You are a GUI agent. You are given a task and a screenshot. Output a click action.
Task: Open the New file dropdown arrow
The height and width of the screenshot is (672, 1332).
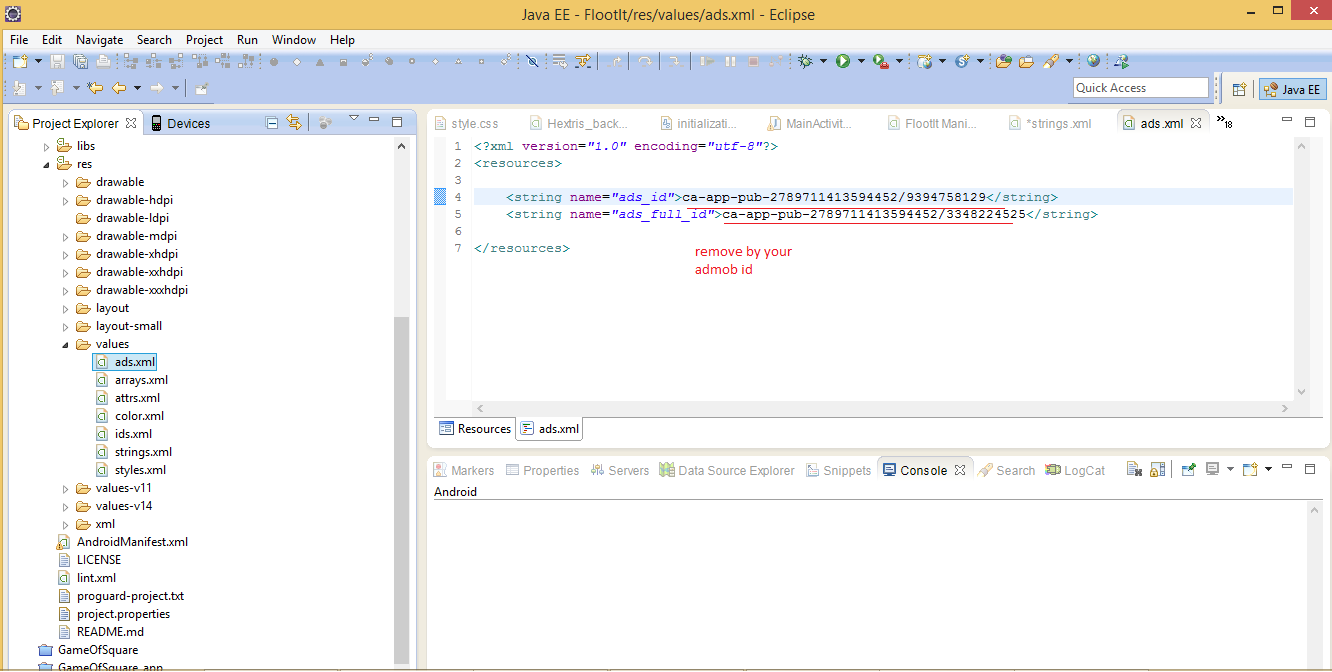pos(38,61)
